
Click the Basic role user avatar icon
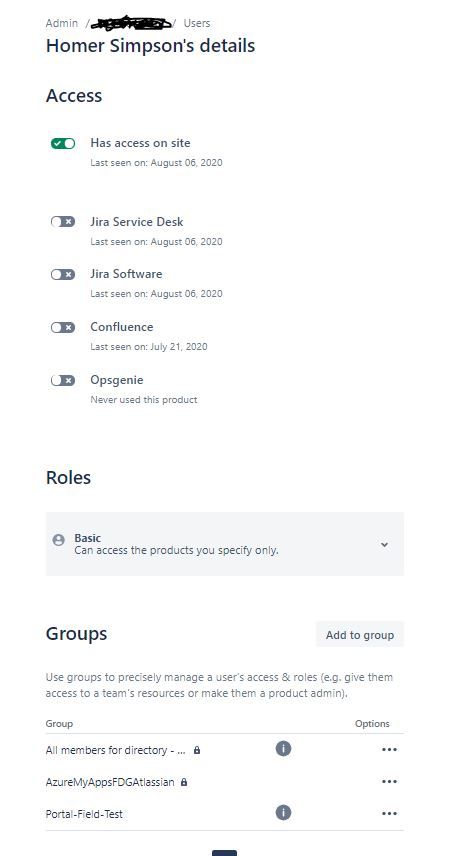pyautogui.click(x=58, y=540)
